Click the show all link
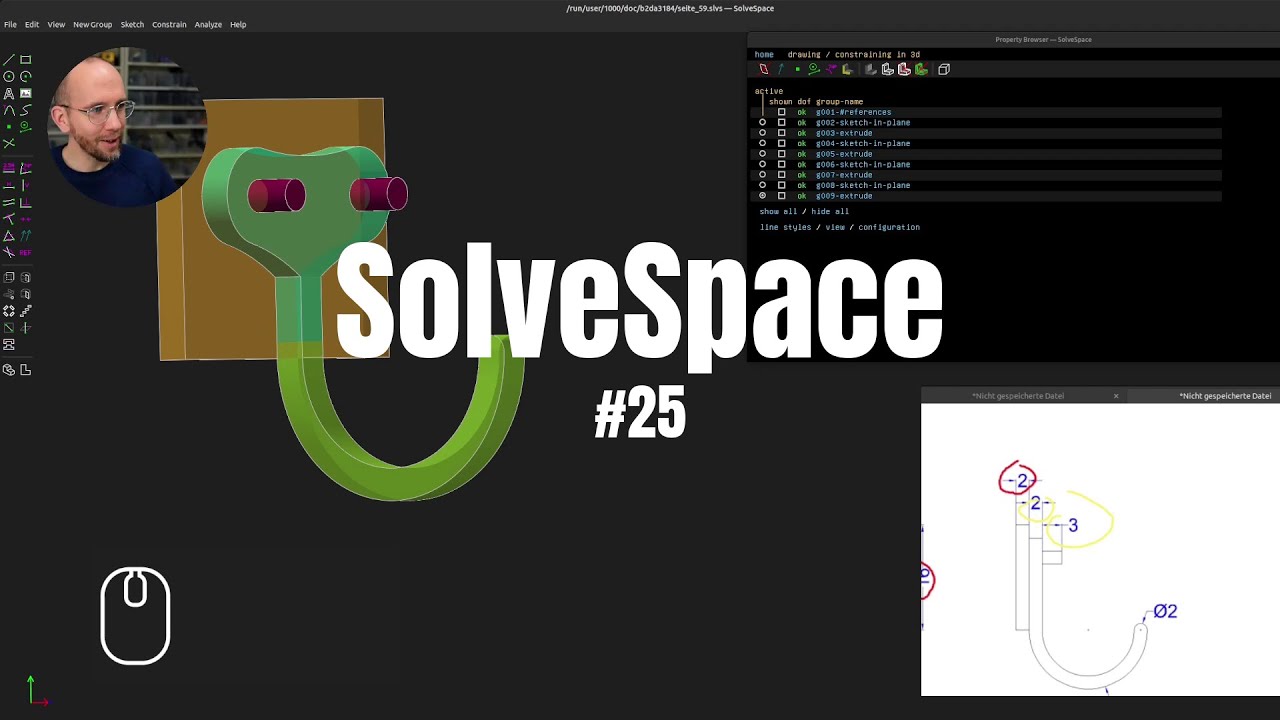Viewport: 1280px width, 720px height. point(778,212)
